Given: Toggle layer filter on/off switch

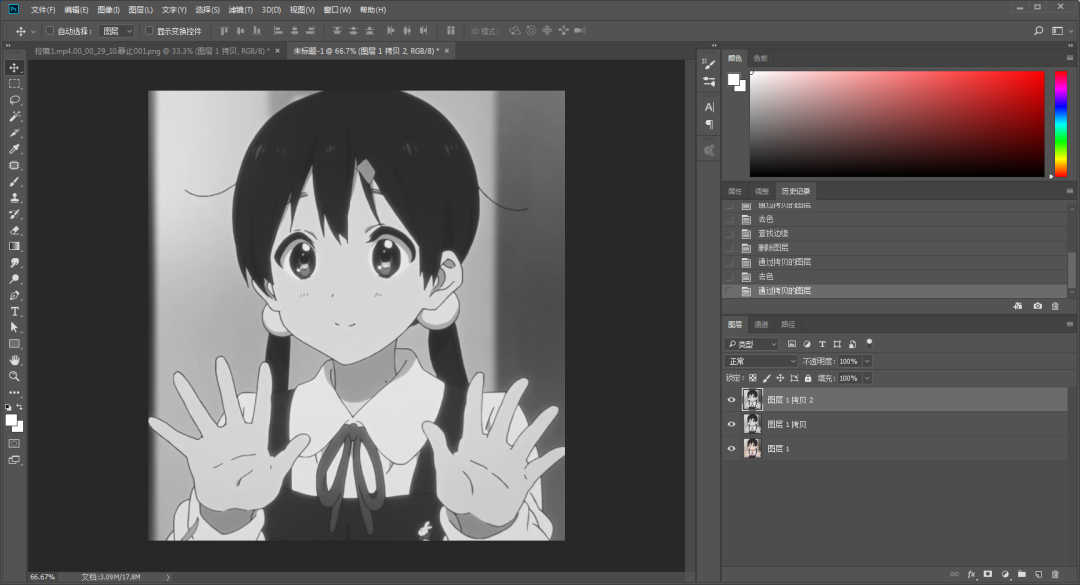Looking at the screenshot, I should [x=869, y=342].
